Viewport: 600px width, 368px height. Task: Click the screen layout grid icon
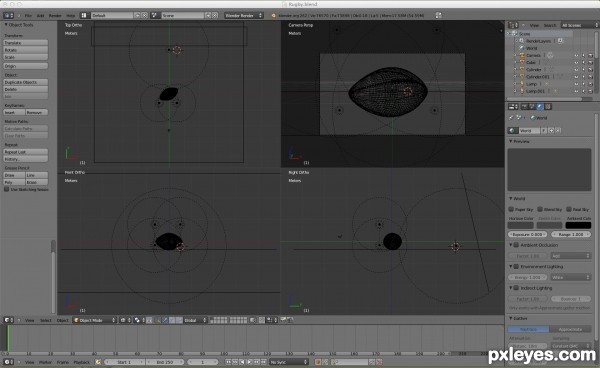click(x=83, y=15)
